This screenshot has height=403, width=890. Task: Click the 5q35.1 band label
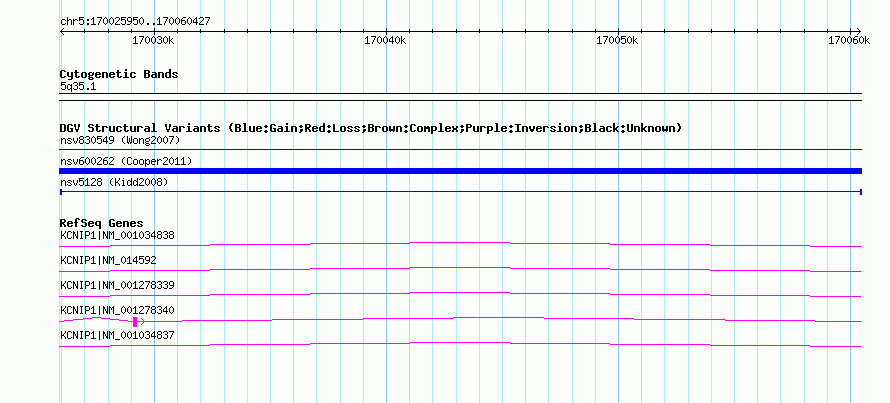click(78, 86)
